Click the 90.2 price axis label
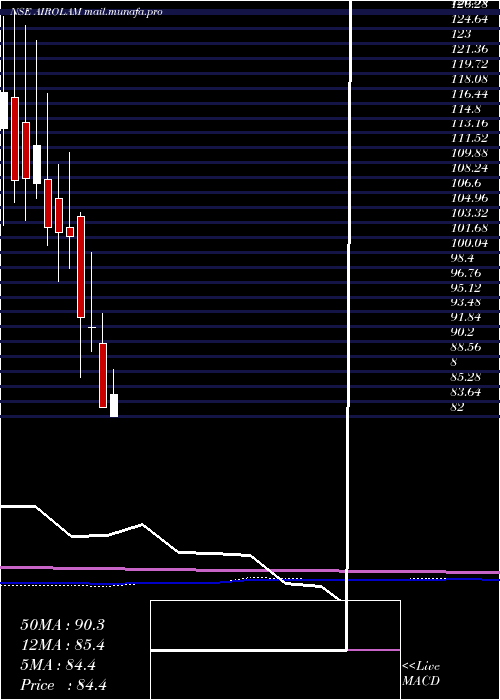The width and height of the screenshot is (500, 700). 463,332
